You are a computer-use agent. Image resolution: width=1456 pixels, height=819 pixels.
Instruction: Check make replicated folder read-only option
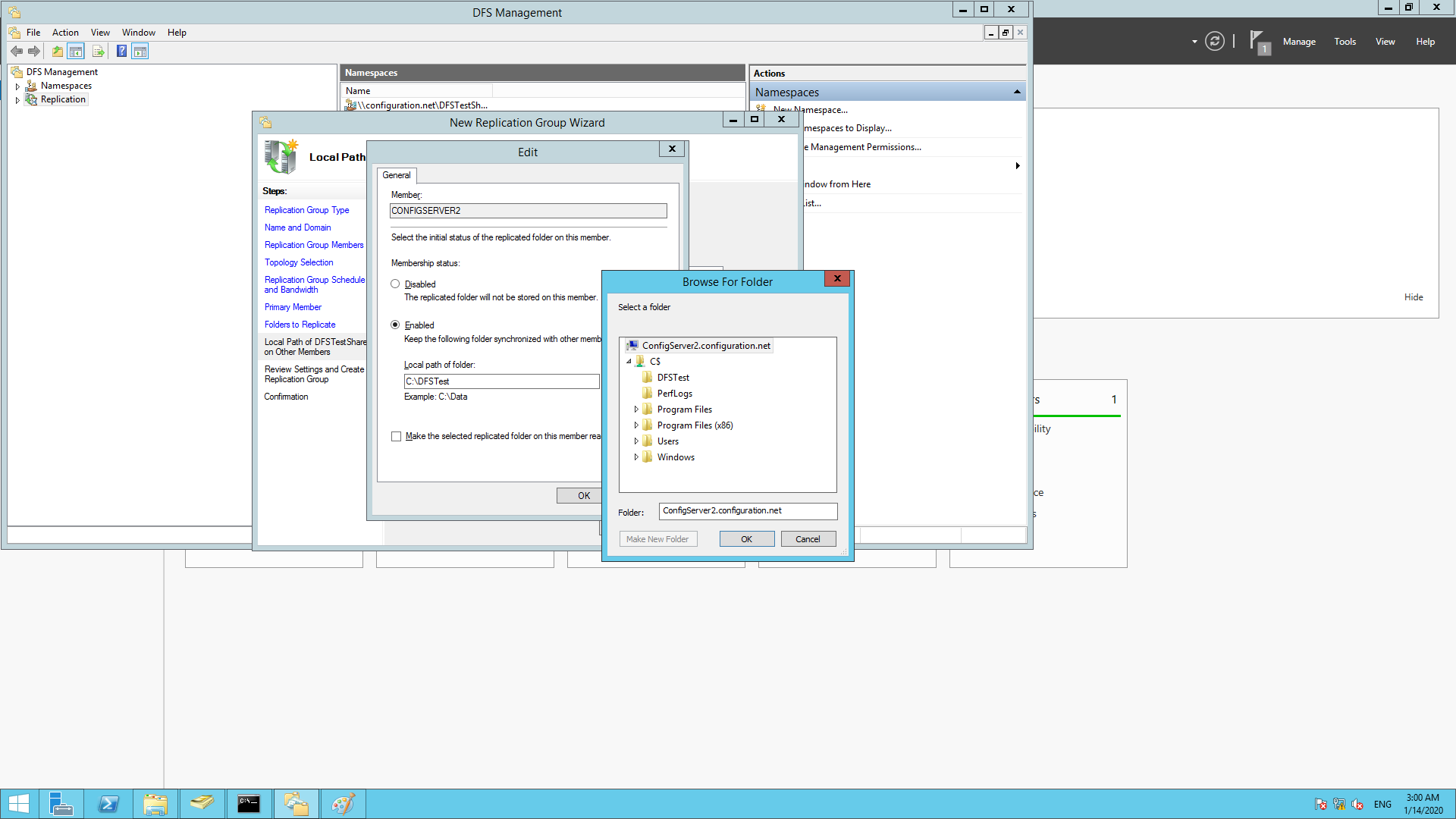click(x=396, y=436)
